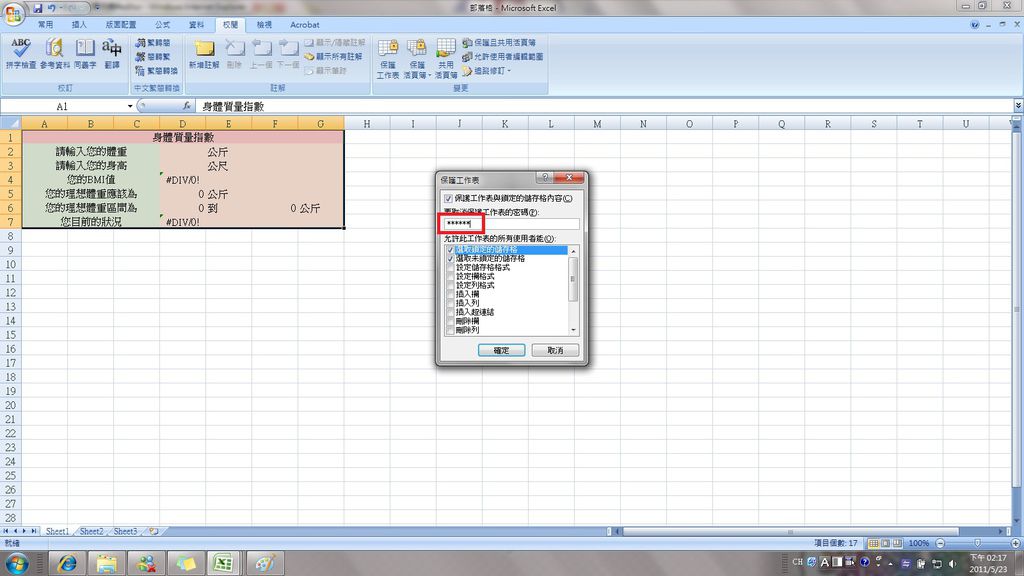Click the volume icon in system tray
The image size is (1024, 576).
coord(952,563)
